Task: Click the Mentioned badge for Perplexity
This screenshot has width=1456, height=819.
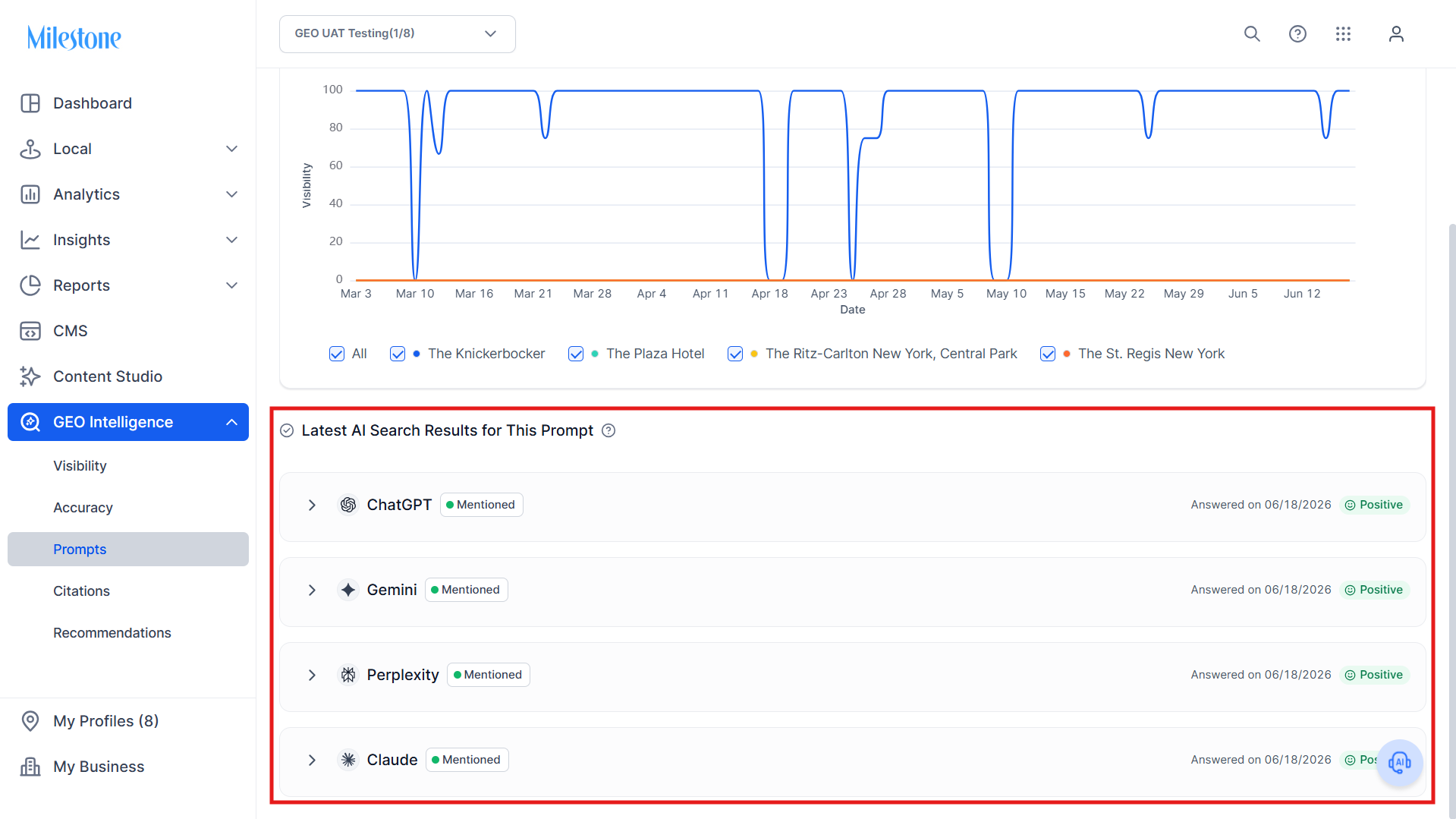Action: 489,675
